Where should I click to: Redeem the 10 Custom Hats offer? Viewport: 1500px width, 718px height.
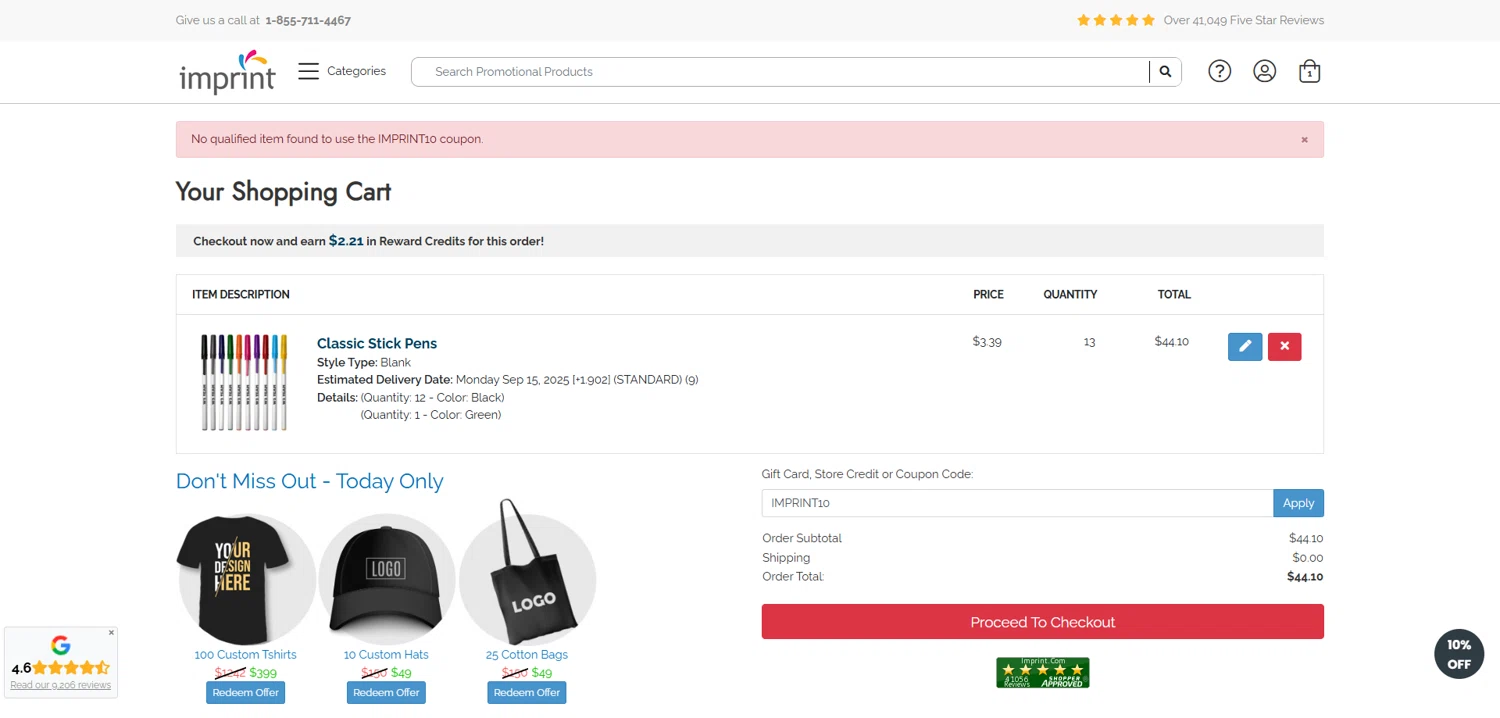click(386, 692)
